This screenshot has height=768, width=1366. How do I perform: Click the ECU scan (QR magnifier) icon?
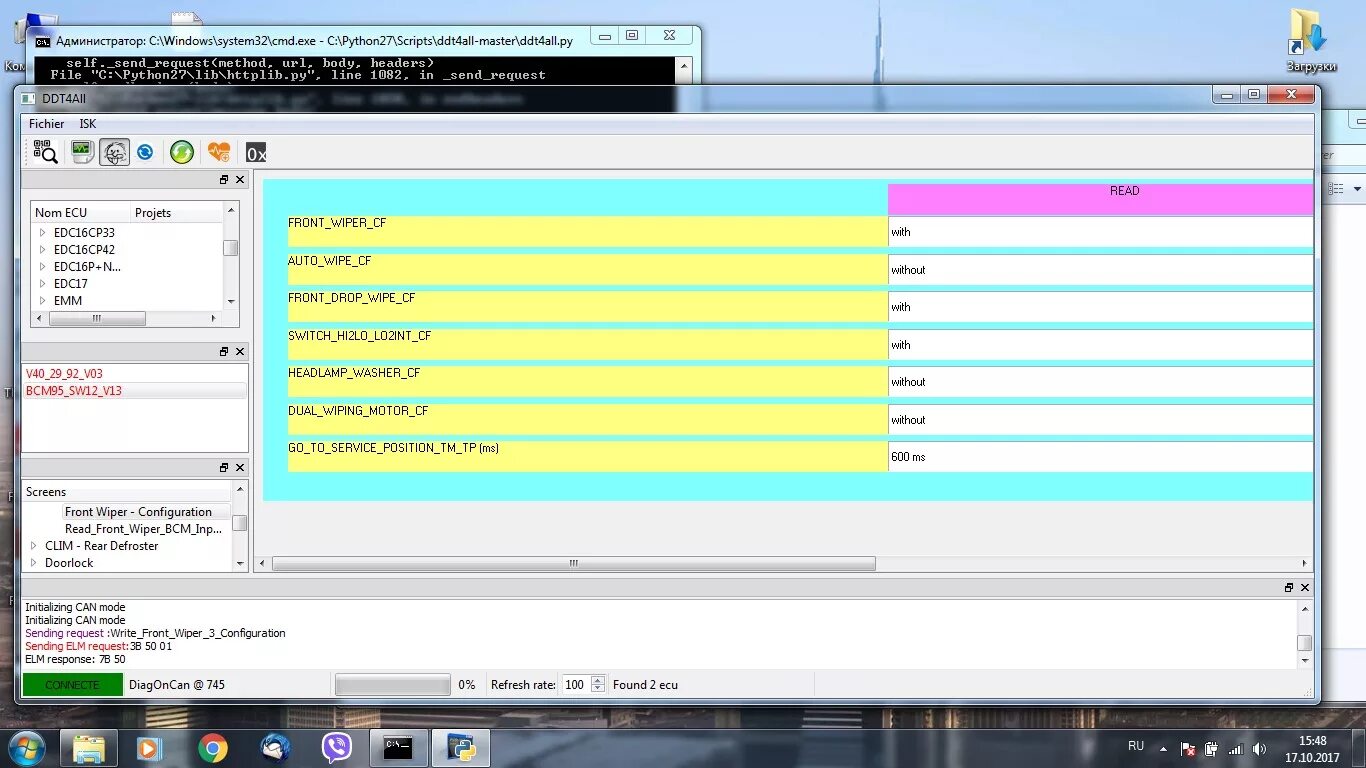(45, 152)
